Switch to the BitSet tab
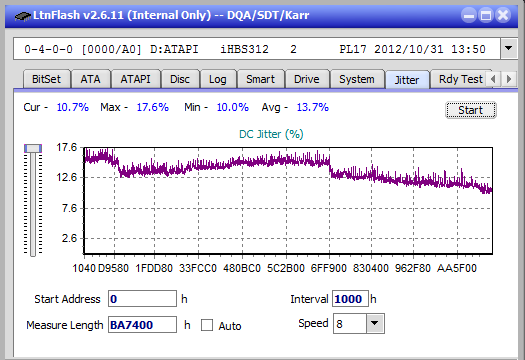 coord(47,79)
